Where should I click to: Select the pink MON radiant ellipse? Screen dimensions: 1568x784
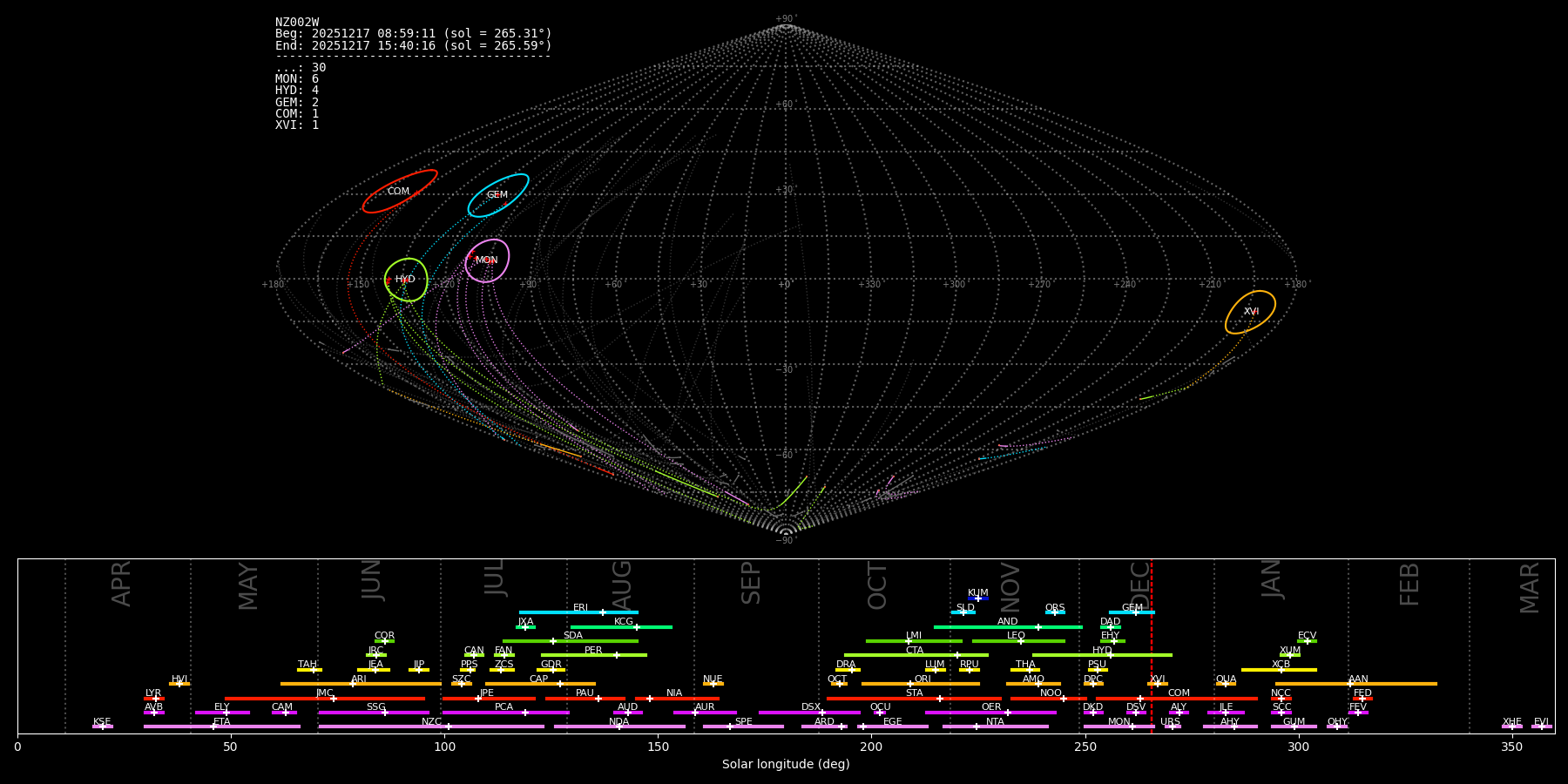tap(487, 260)
